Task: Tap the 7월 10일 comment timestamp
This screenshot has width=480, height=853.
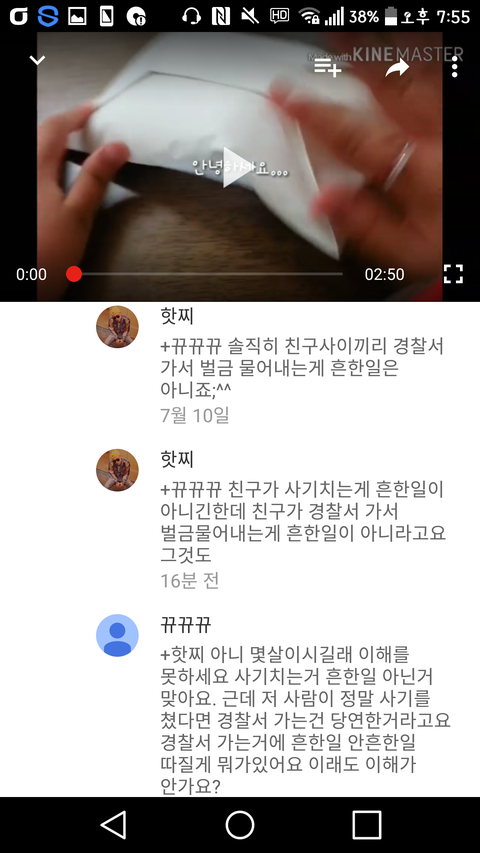Action: tap(194, 415)
